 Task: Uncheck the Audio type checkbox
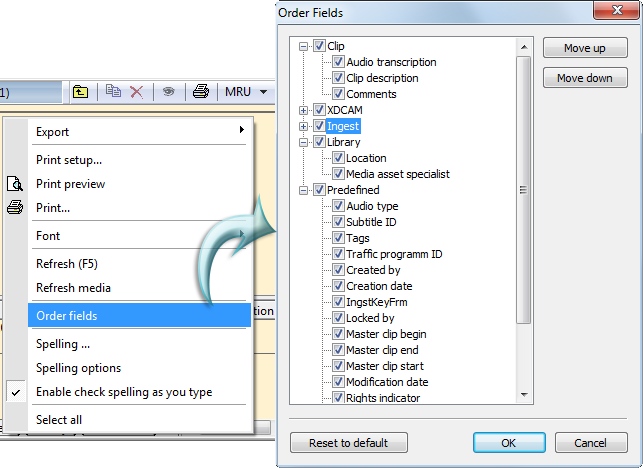pos(338,205)
